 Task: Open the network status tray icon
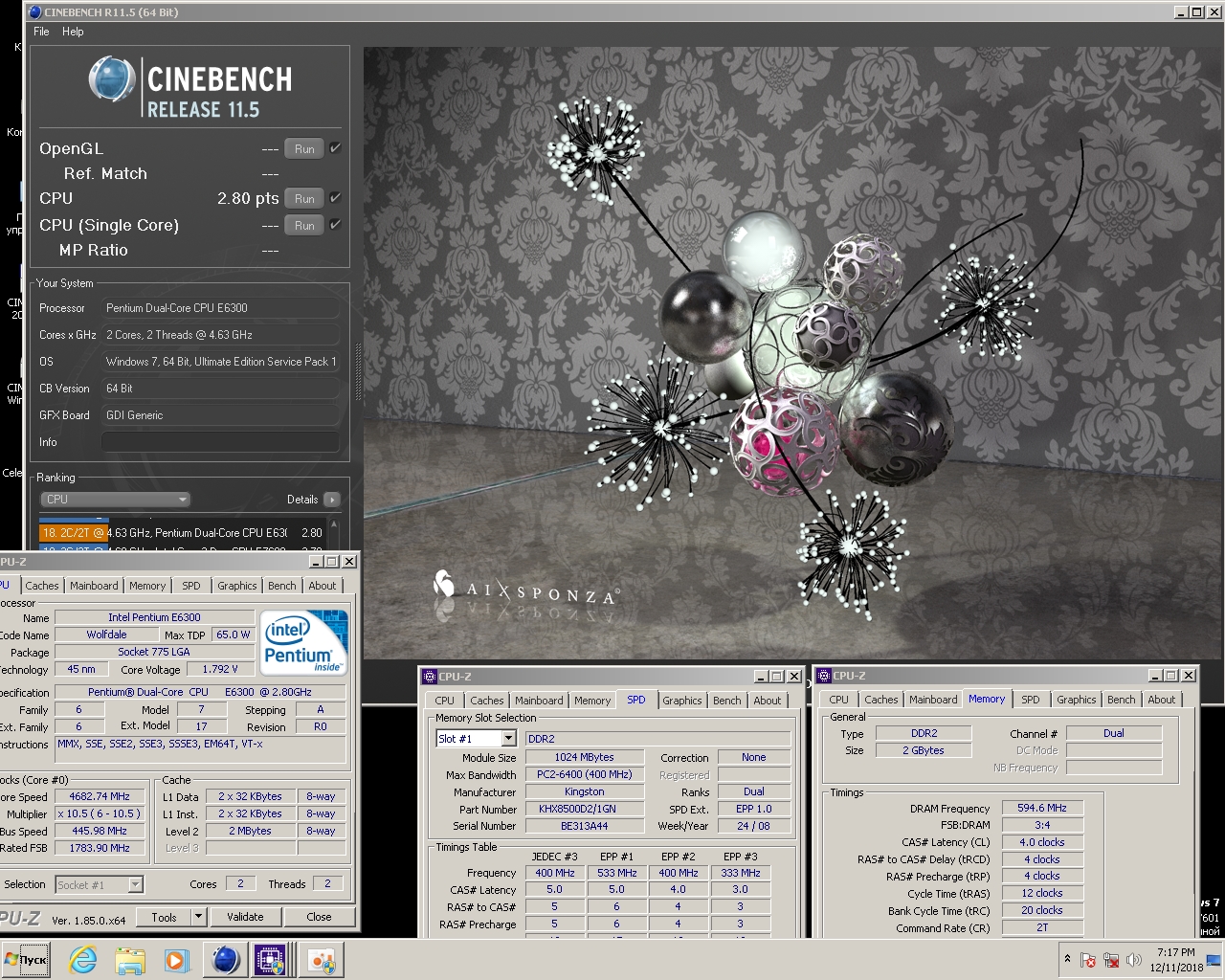[x=1111, y=960]
